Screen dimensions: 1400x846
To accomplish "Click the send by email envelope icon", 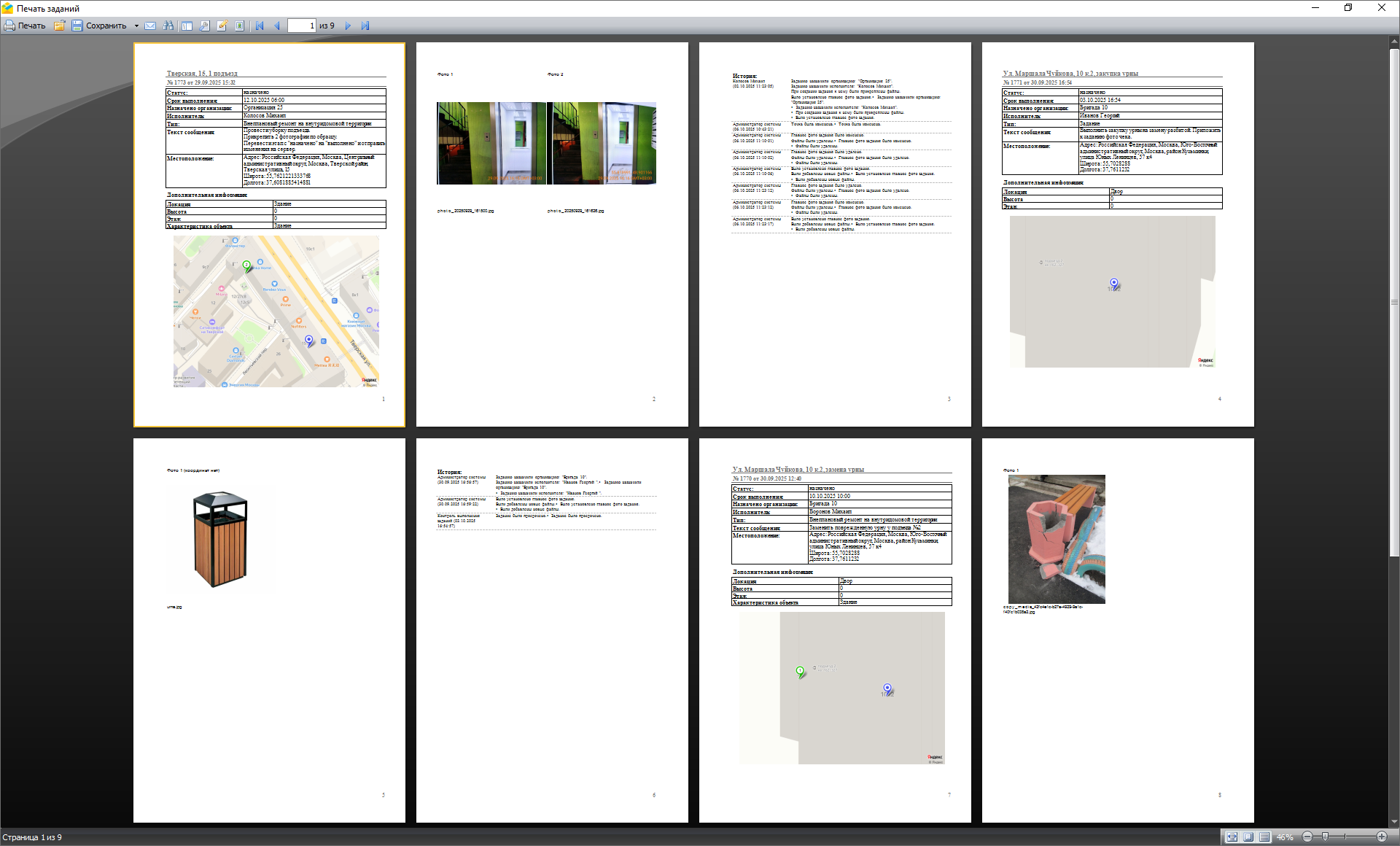I will tap(150, 26).
